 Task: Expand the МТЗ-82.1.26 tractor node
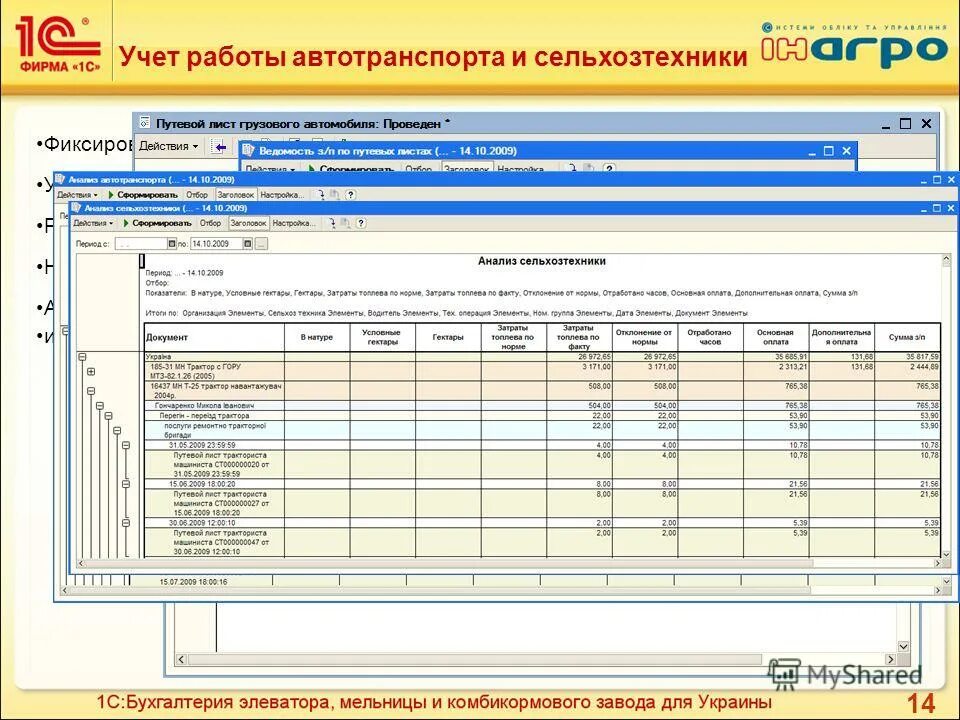pyautogui.click(x=90, y=372)
